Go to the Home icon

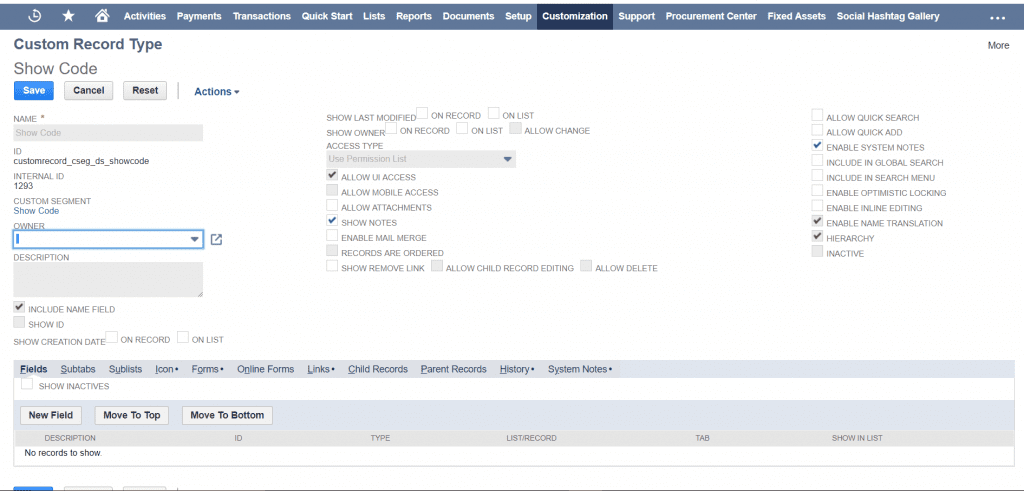coord(101,16)
